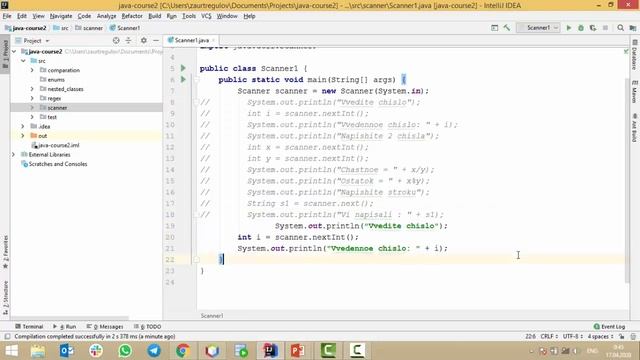
Task: Click the Stop process icon
Action: tap(605, 28)
